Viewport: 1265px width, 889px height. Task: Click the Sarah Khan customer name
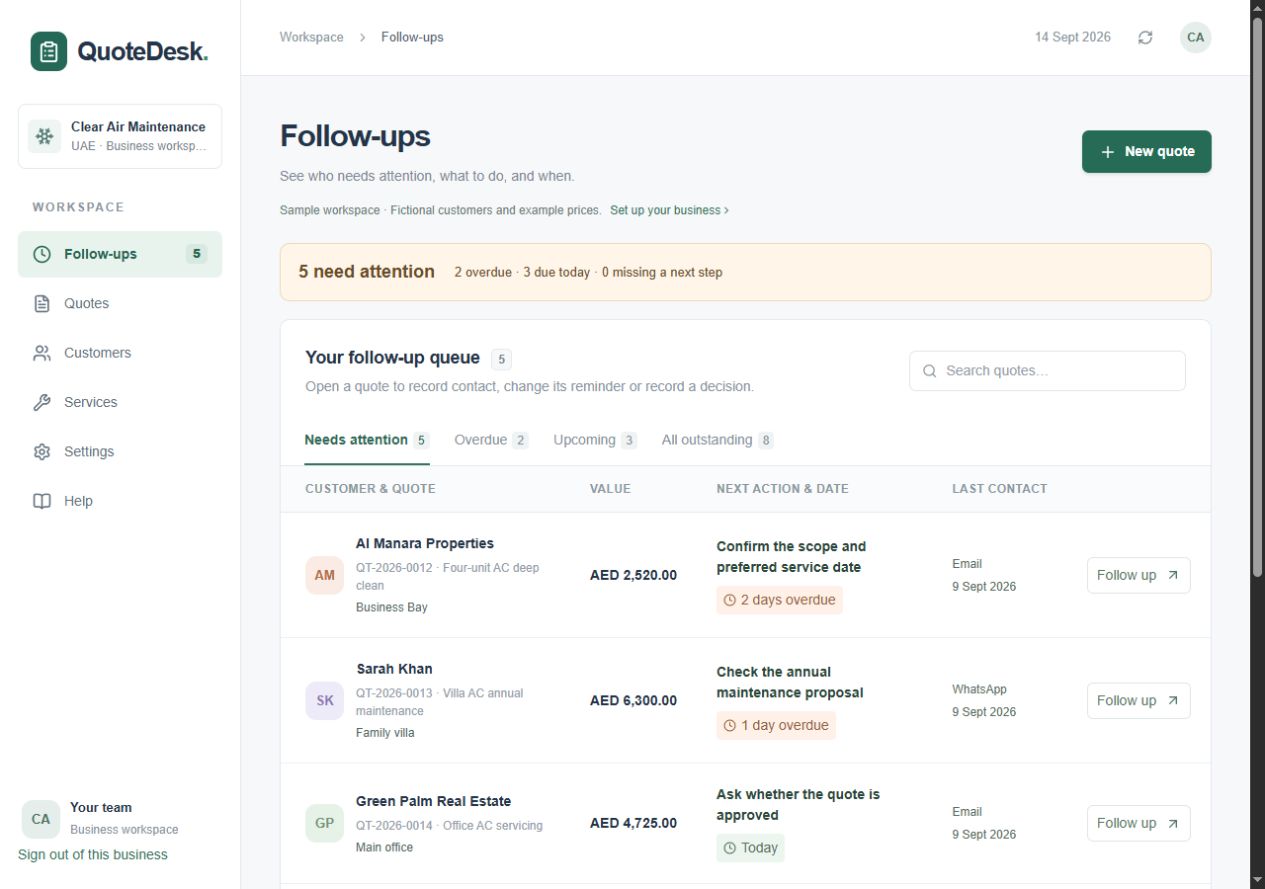point(394,669)
